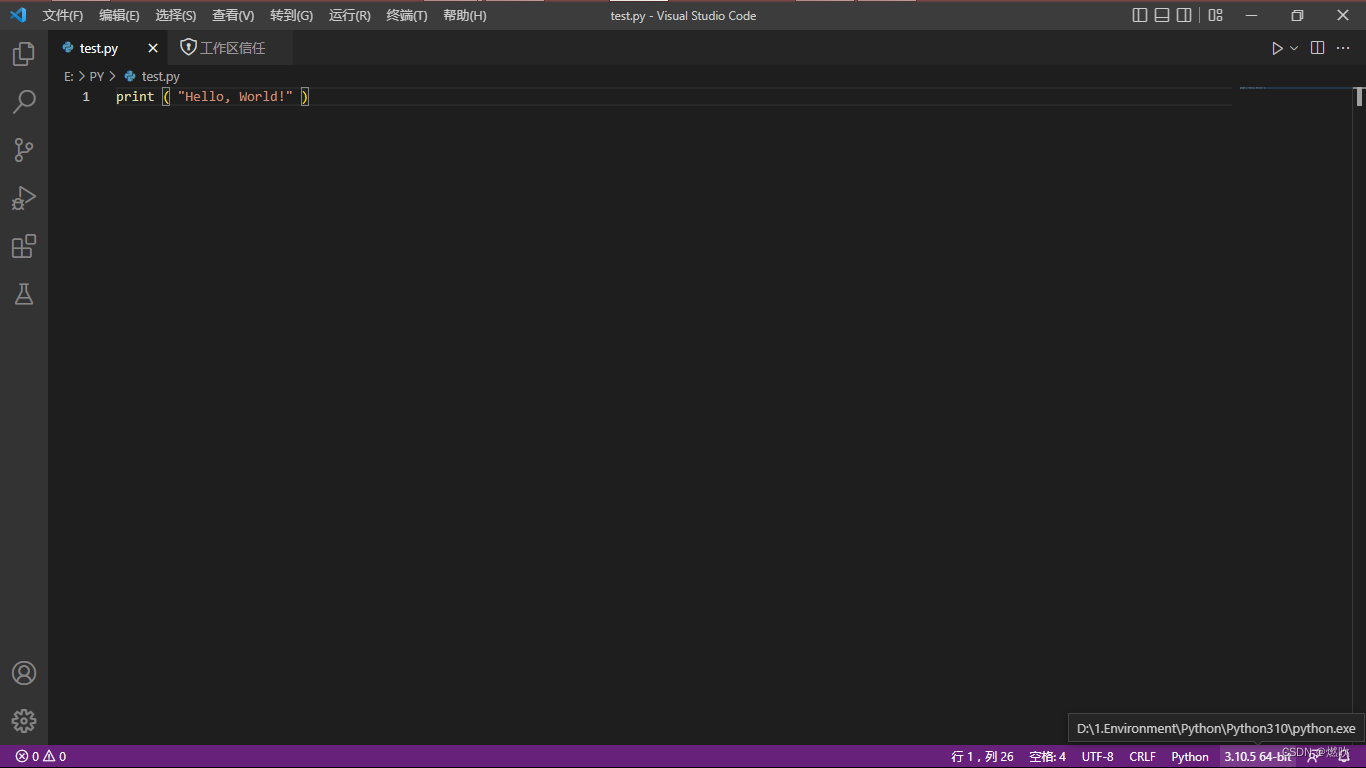The image size is (1366, 768).
Task: Select Python interpreter 3.10.5 64-bit
Action: tap(1258, 757)
